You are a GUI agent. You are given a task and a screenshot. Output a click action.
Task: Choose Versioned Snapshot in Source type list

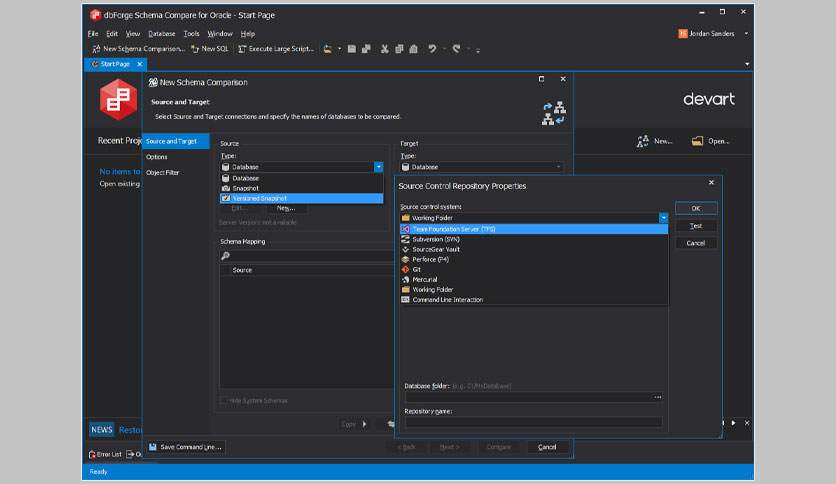(301, 198)
